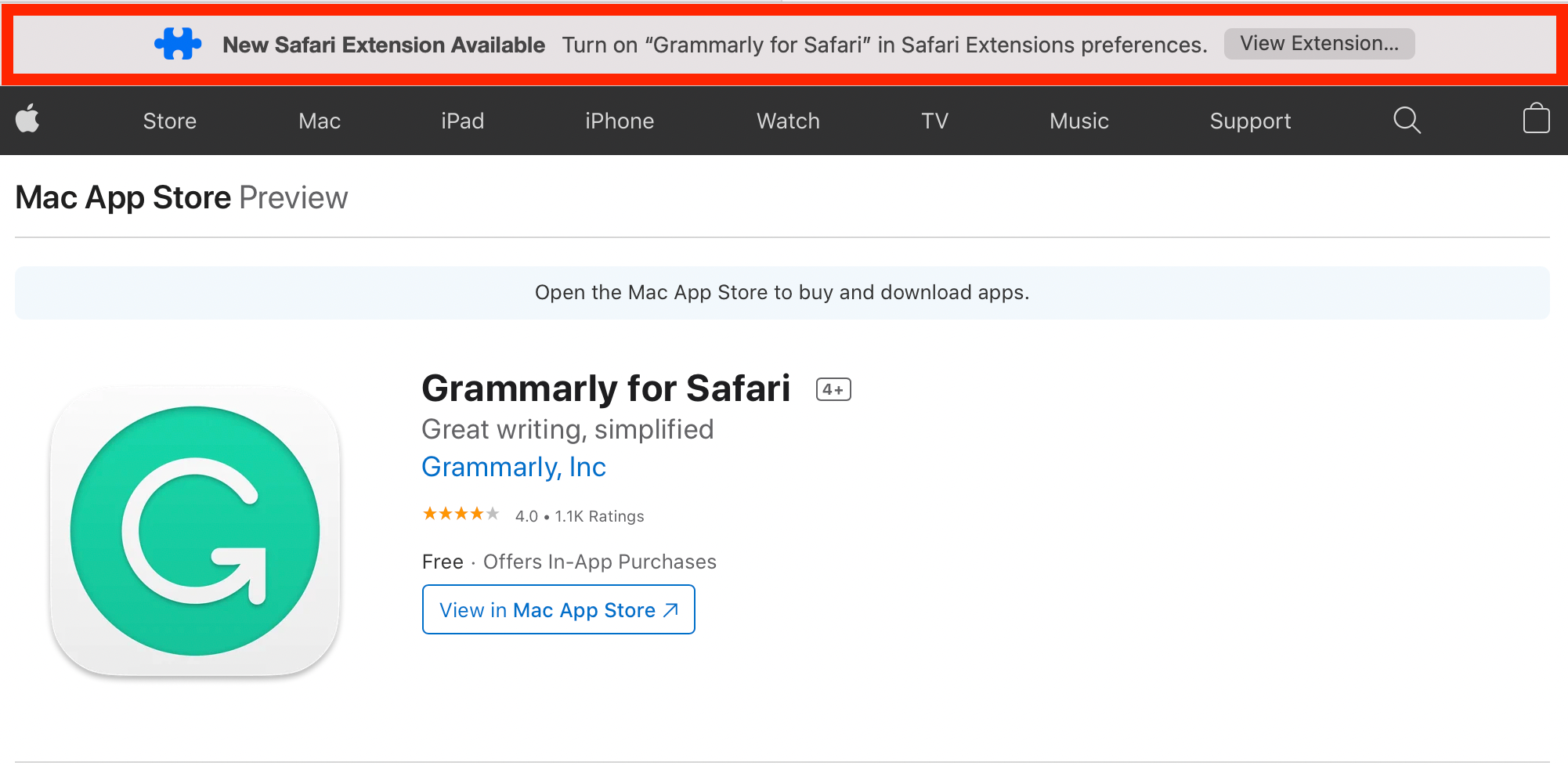
Task: Open the Grammarly, Inc developer link
Action: [514, 467]
